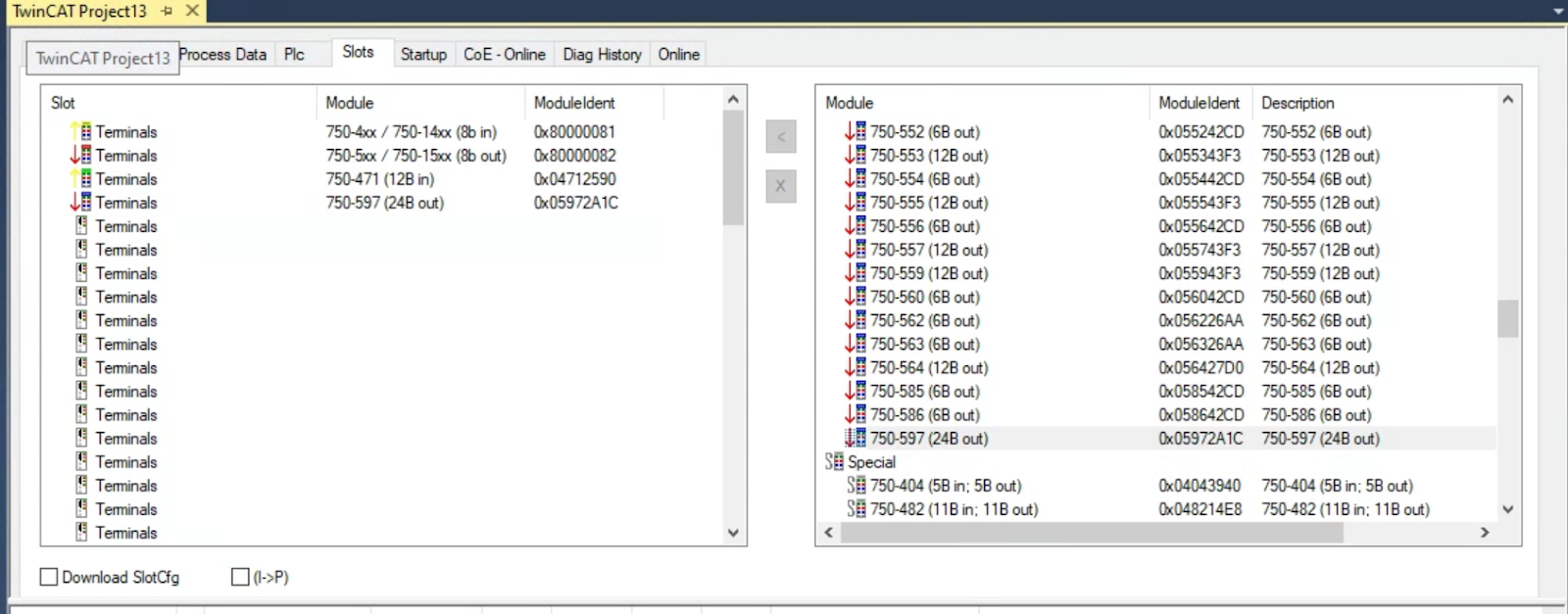
Task: Click the icon of the 750-557 (12B out) module
Action: pos(856,249)
